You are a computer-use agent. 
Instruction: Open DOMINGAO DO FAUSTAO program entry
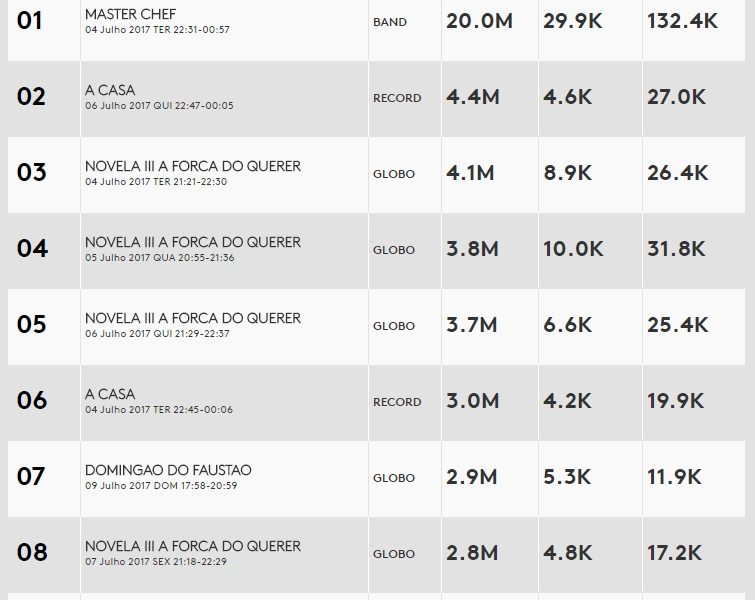click(x=168, y=470)
